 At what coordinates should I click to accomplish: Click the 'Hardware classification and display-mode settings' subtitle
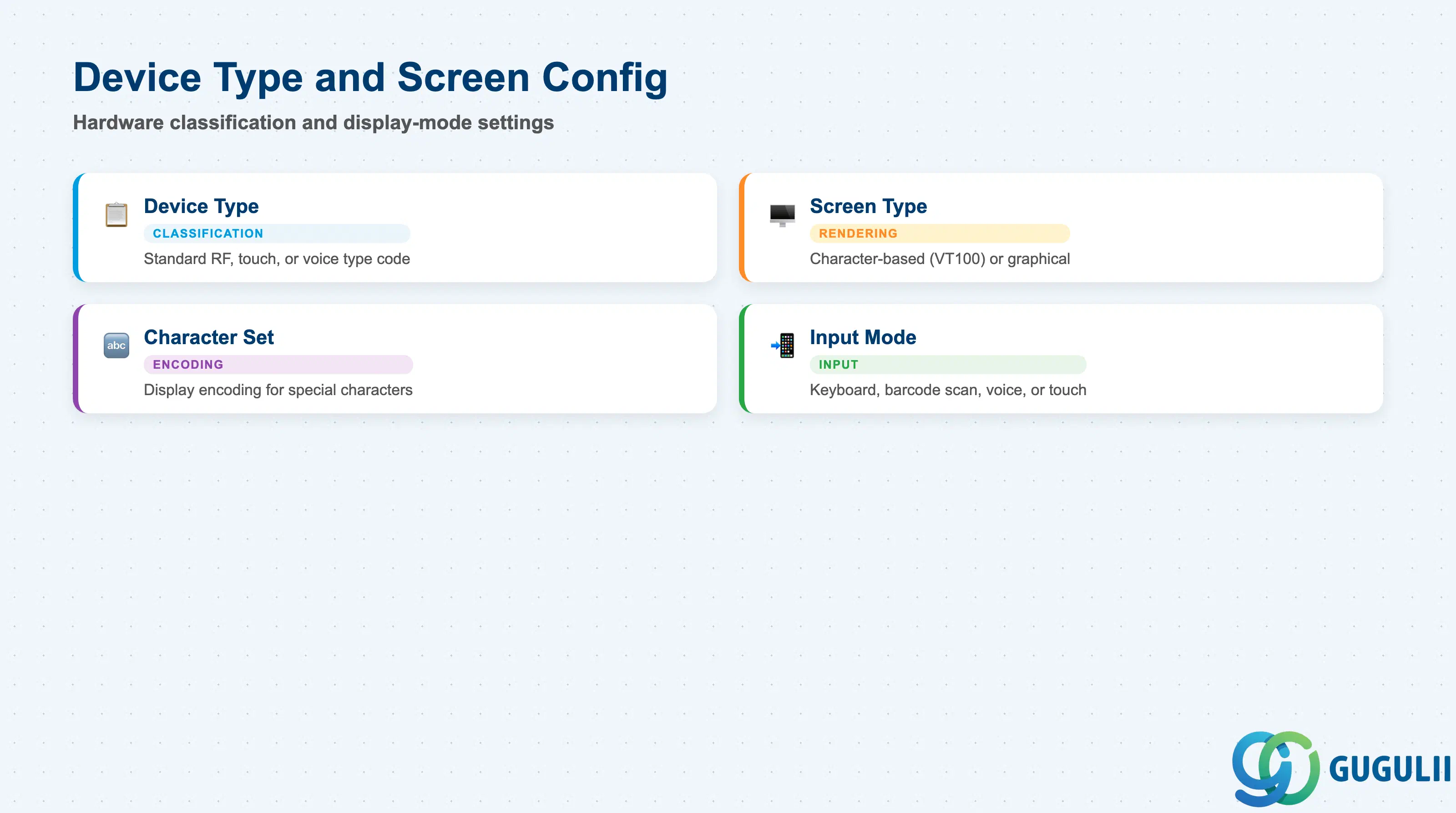click(313, 123)
